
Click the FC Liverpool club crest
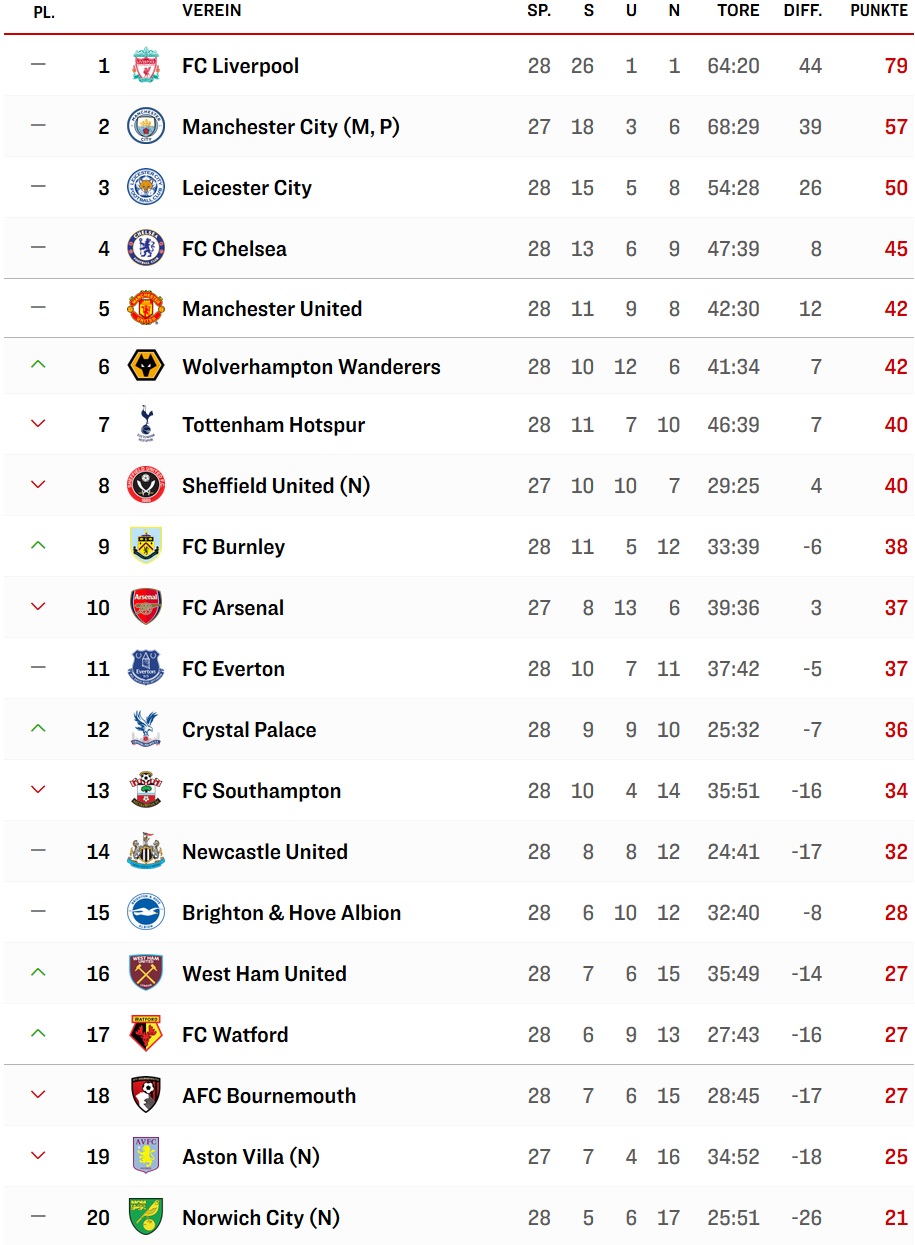click(146, 66)
